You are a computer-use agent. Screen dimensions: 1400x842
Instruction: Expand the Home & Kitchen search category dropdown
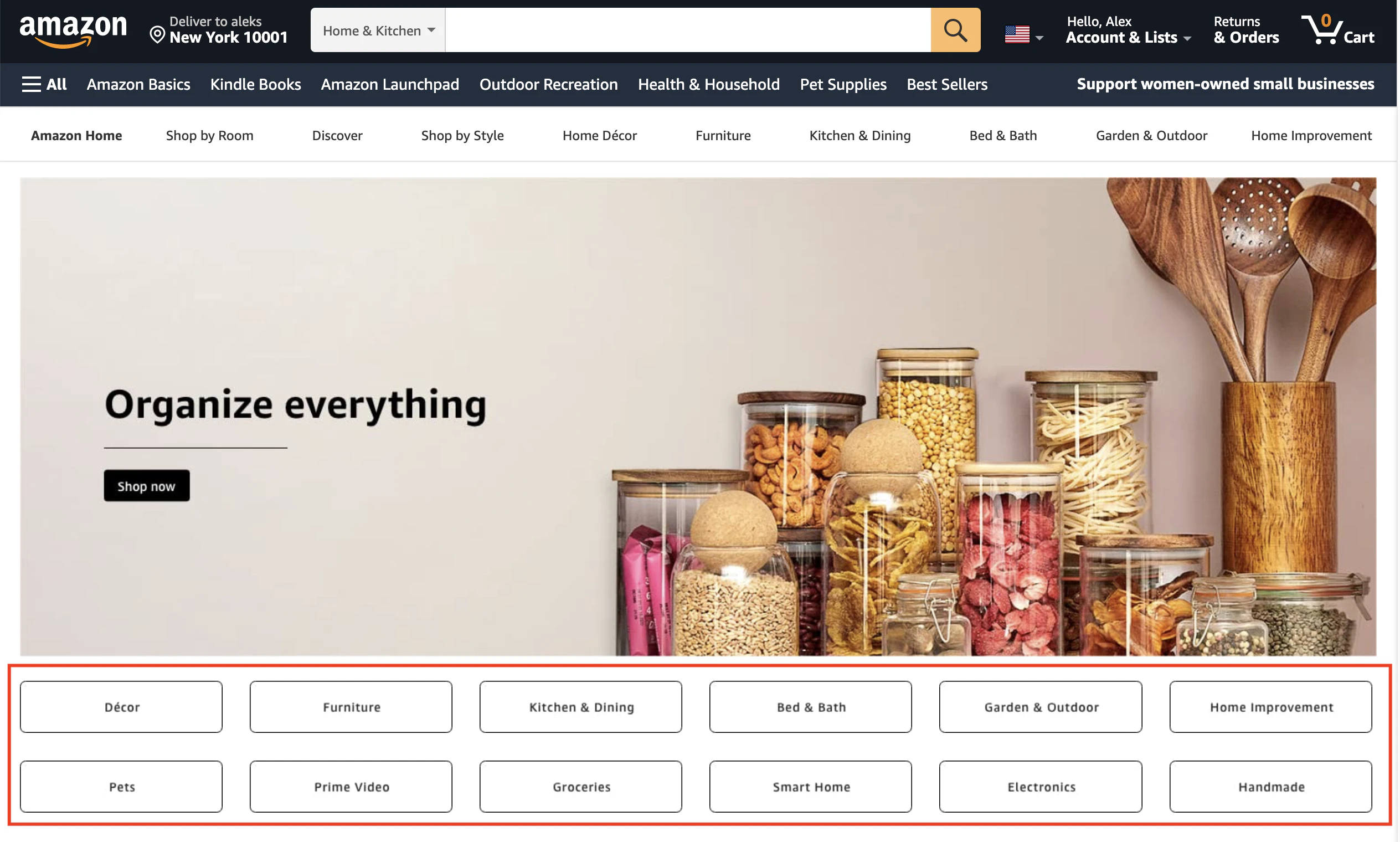(378, 30)
